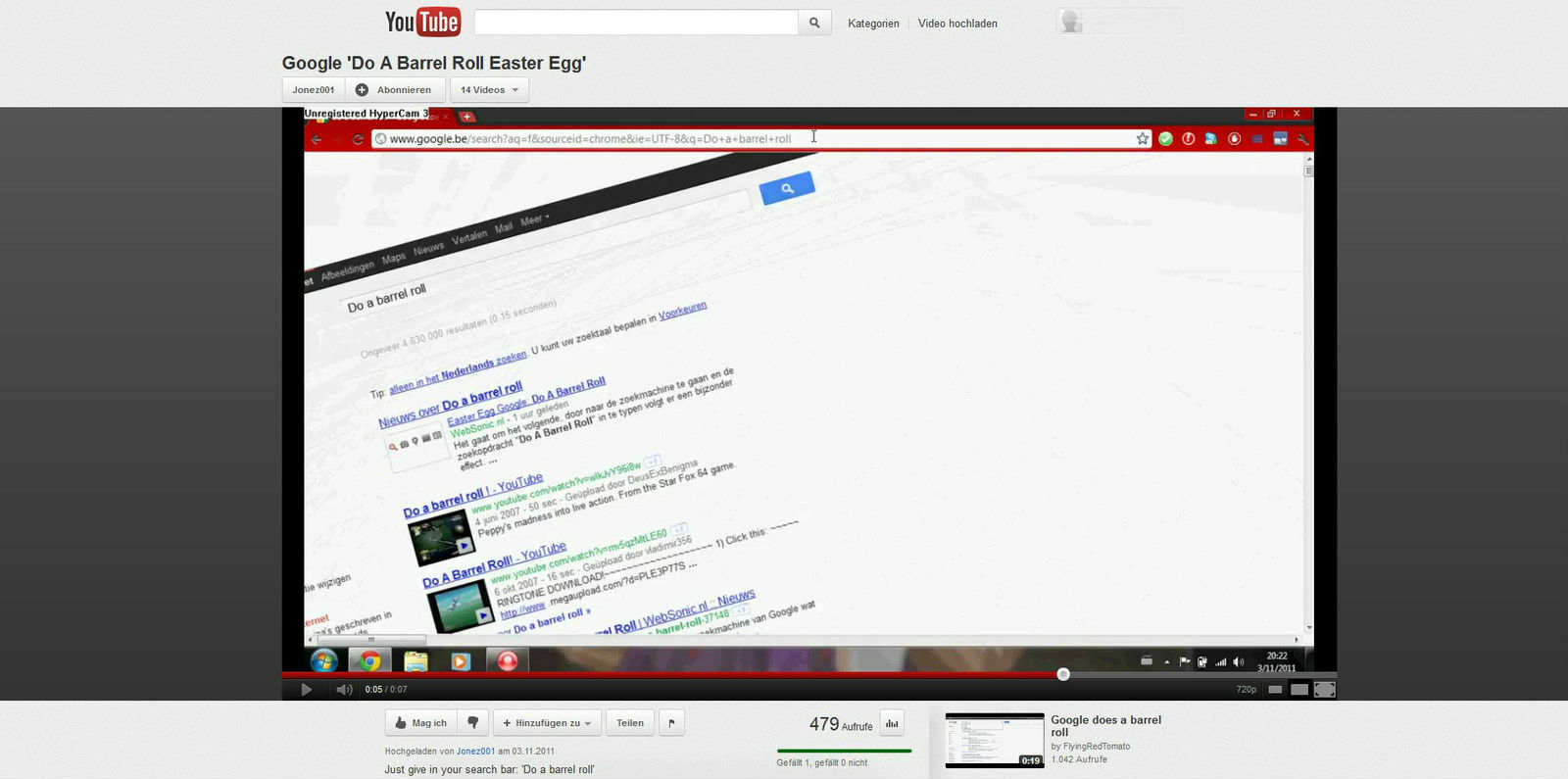Switch to the large player size icon
This screenshot has width=1568, height=779.
click(x=1299, y=690)
